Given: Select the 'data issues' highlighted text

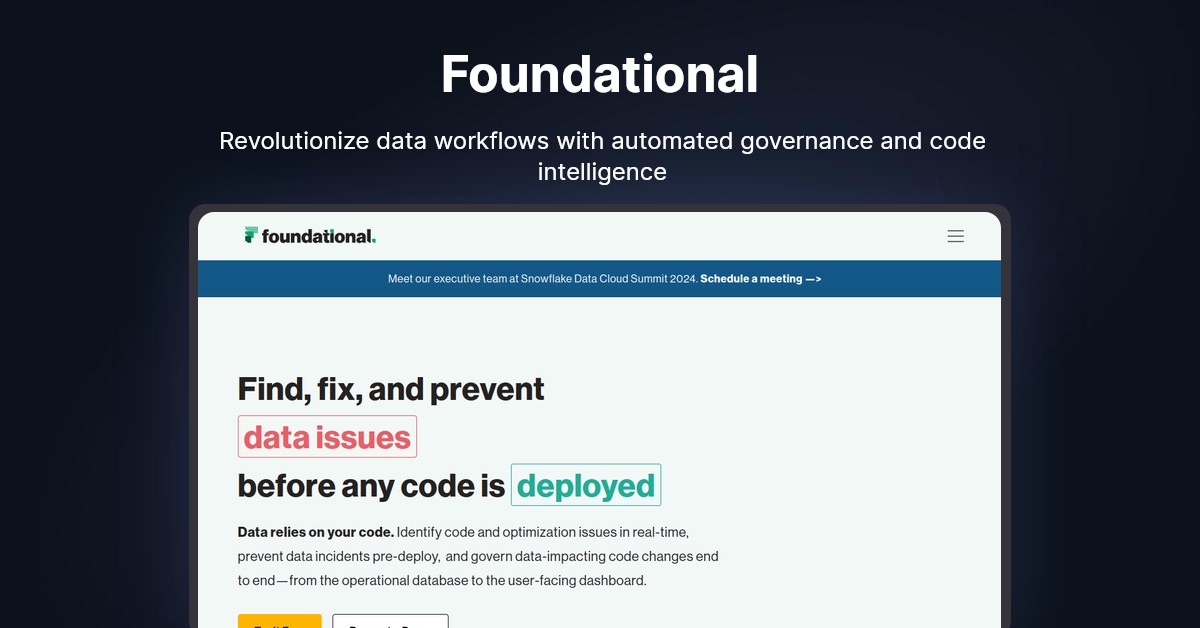Looking at the screenshot, I should [327, 437].
